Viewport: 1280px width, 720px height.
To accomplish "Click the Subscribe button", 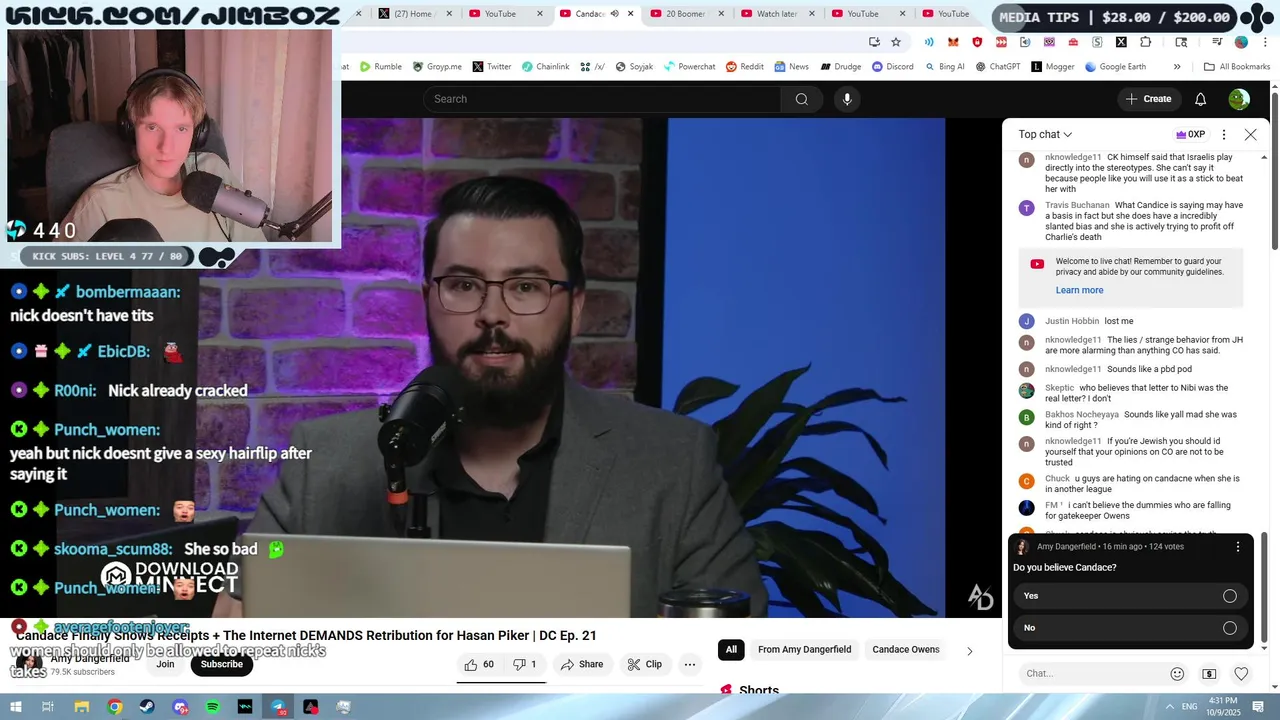I will coord(222,664).
